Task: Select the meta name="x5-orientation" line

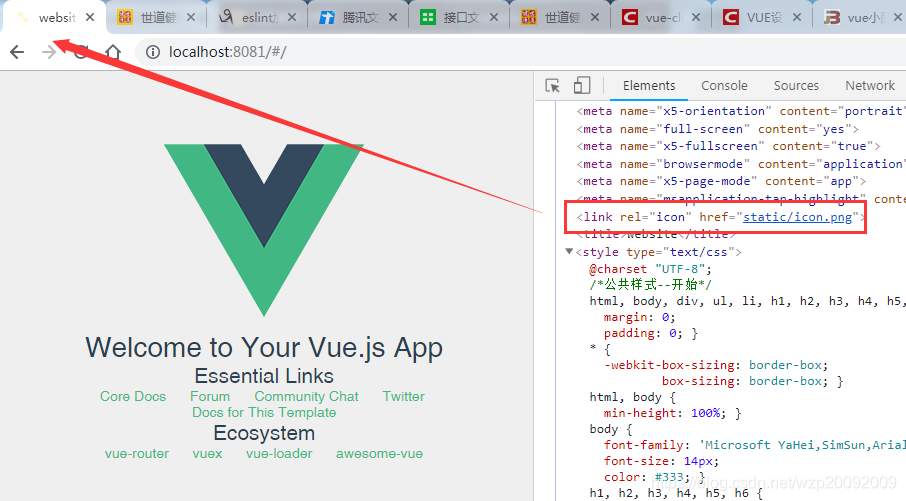Action: [741, 111]
